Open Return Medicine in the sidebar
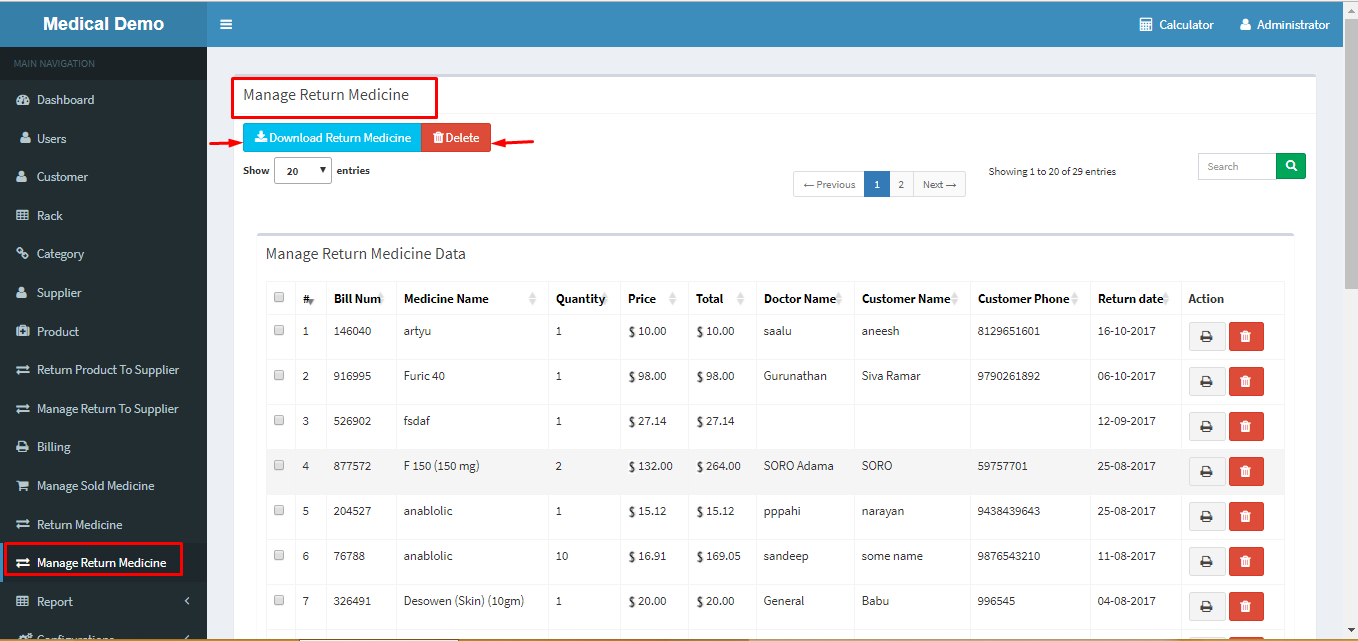The width and height of the screenshot is (1358, 641). tap(103, 524)
